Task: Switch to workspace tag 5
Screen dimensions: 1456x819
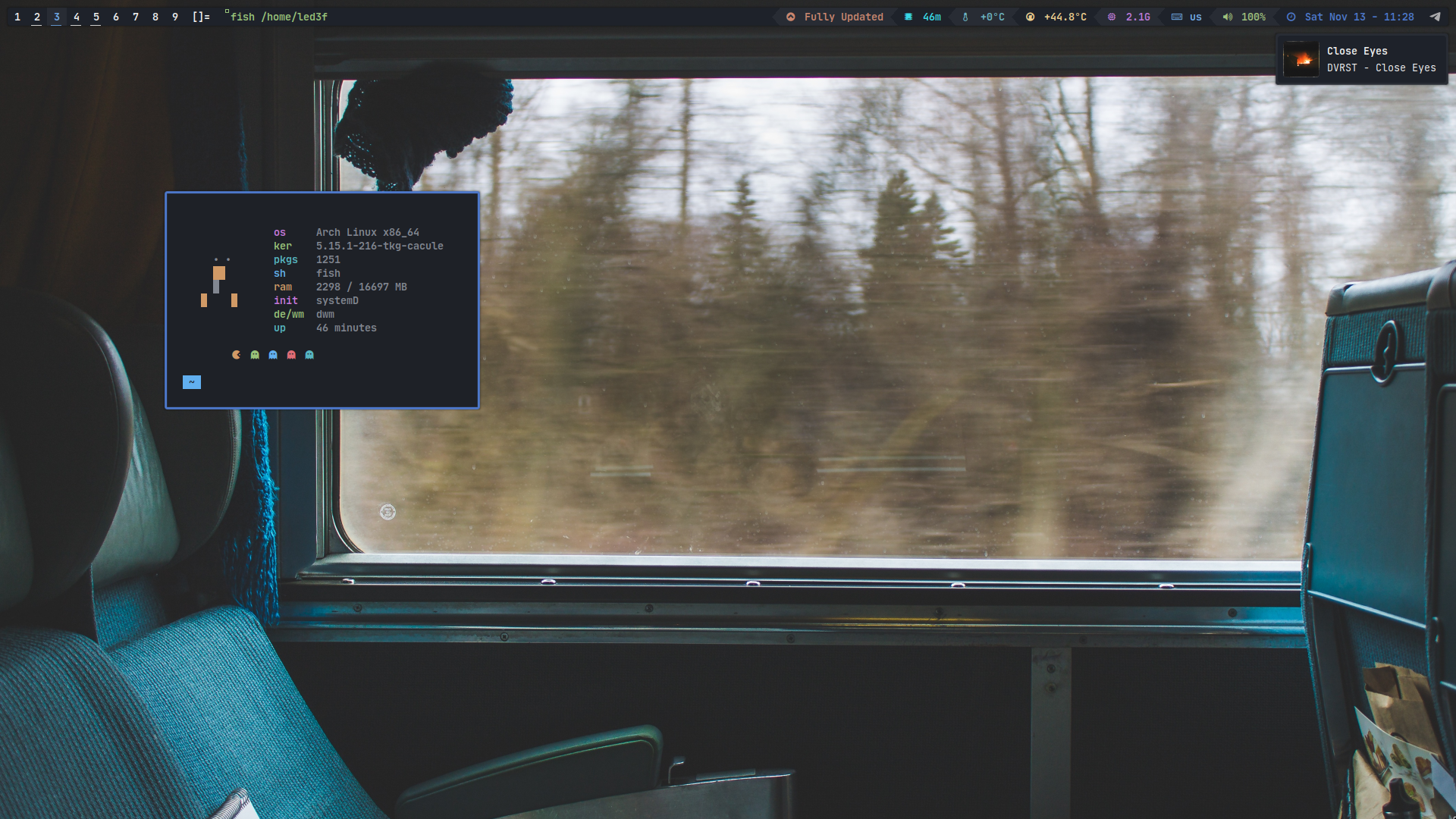Action: pyautogui.click(x=96, y=17)
